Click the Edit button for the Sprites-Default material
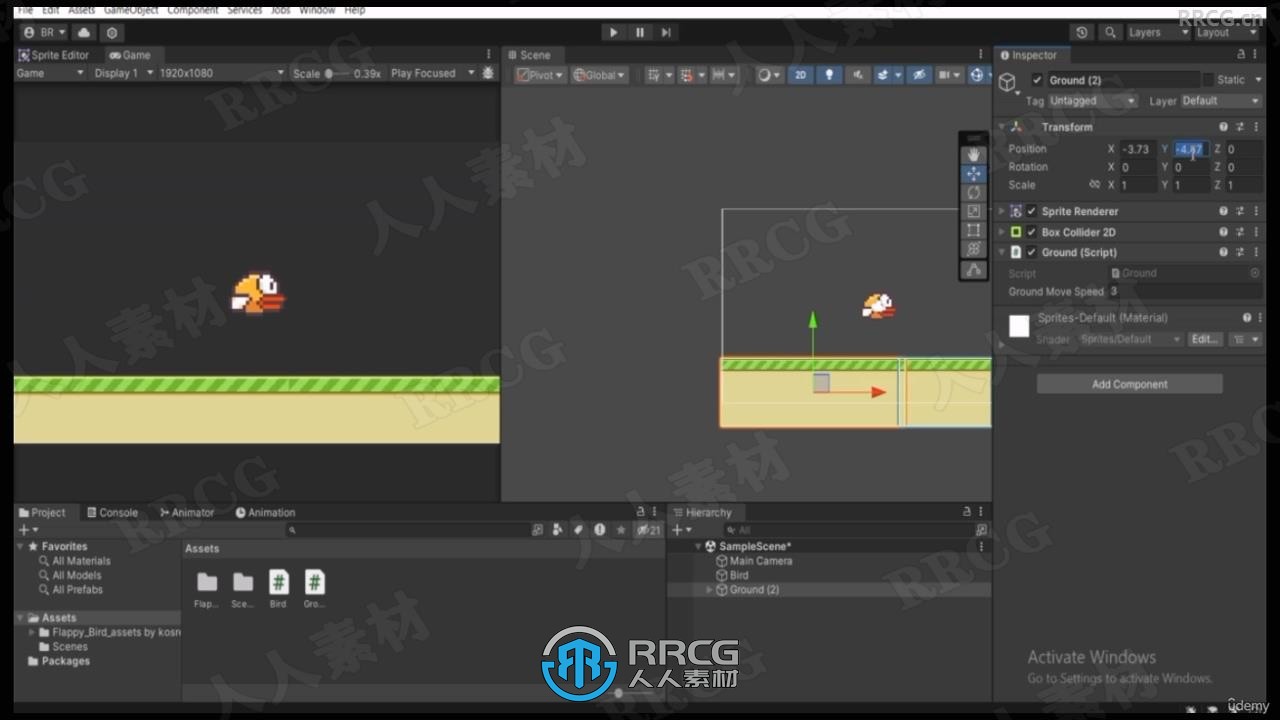 pos(1205,339)
